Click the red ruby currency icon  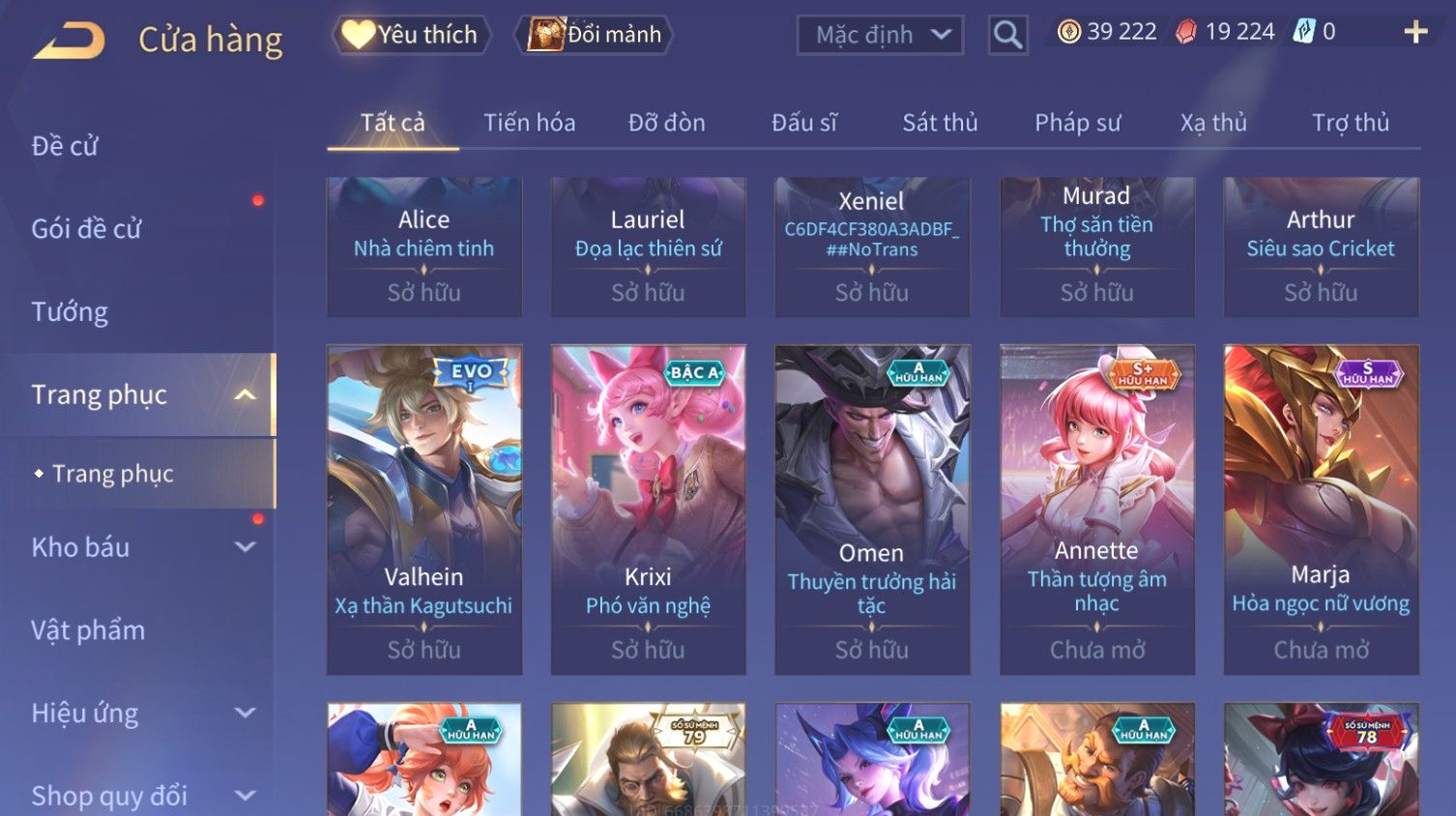pos(1186,32)
